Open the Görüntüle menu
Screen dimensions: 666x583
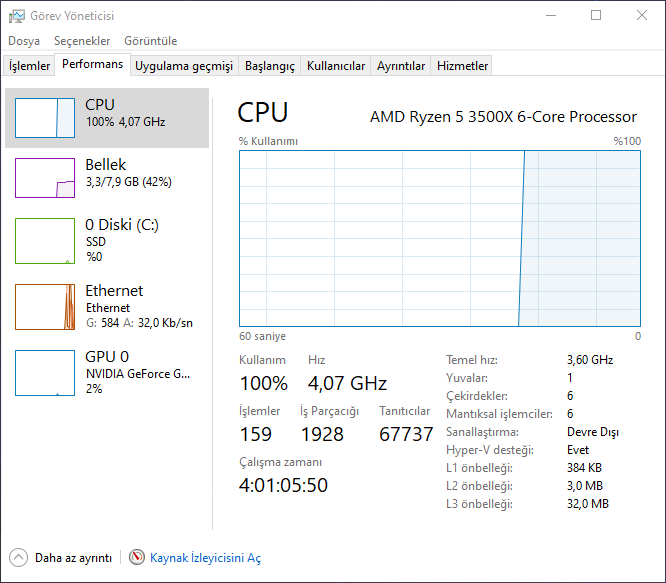(x=150, y=41)
